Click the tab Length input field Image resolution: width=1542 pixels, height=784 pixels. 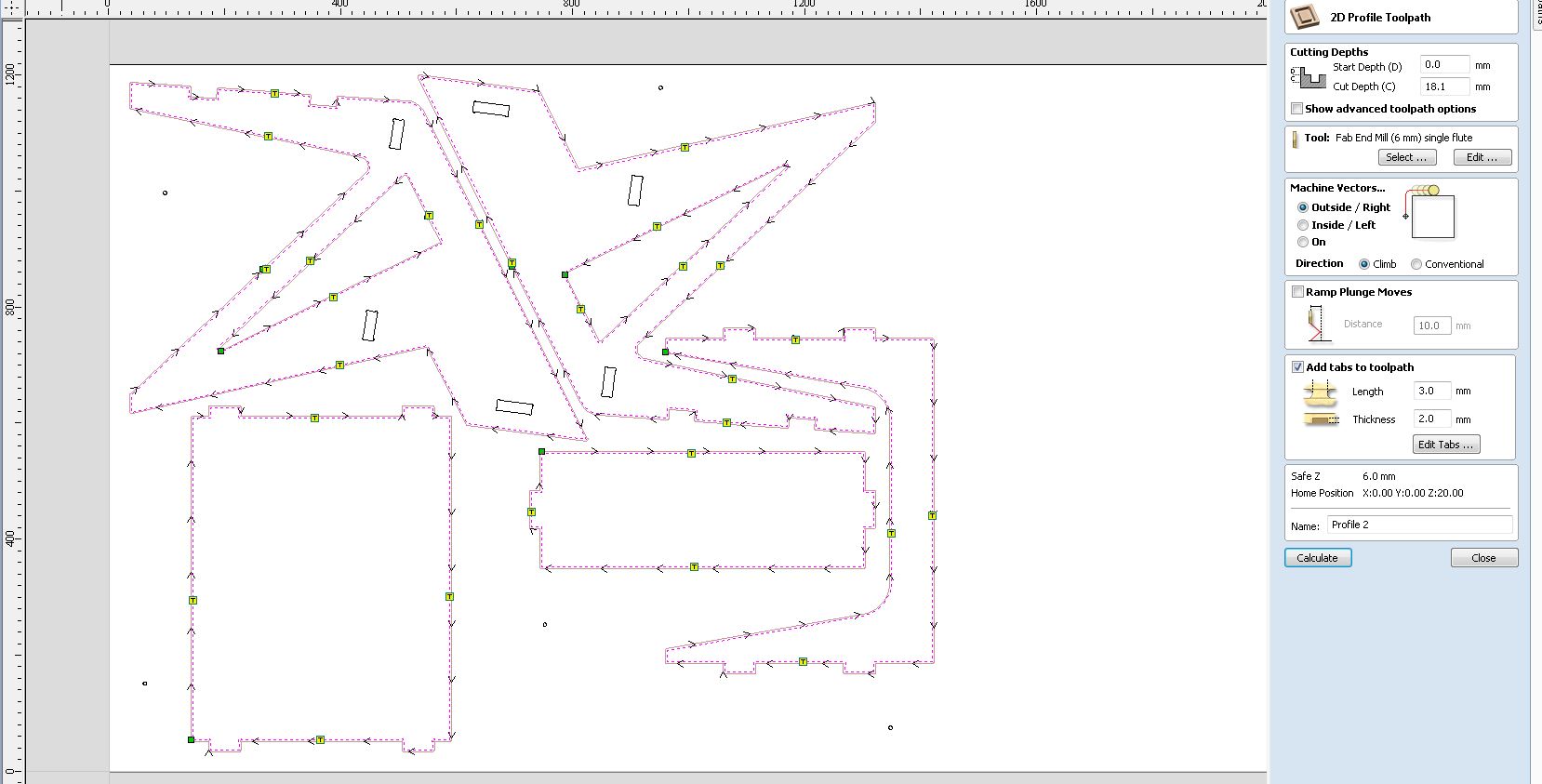[x=1432, y=391]
